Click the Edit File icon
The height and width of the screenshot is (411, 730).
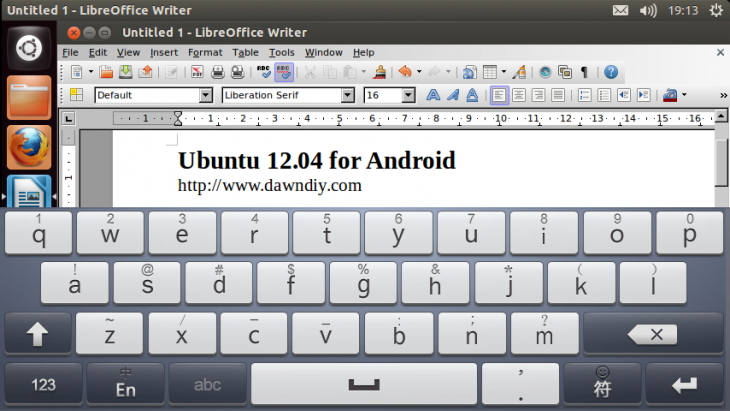[x=171, y=72]
